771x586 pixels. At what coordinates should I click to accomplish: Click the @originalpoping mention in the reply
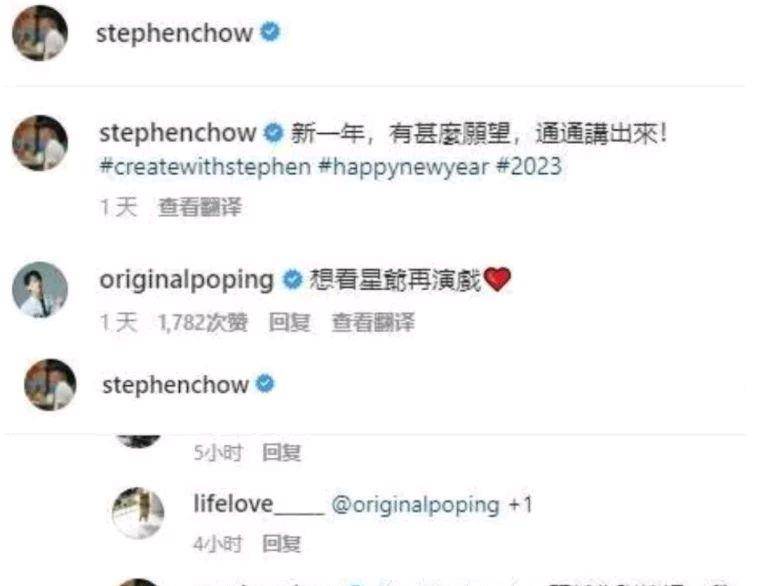coord(416,505)
